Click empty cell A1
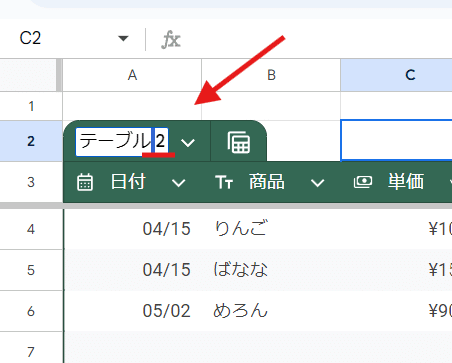The height and width of the screenshot is (363, 452). click(x=132, y=106)
